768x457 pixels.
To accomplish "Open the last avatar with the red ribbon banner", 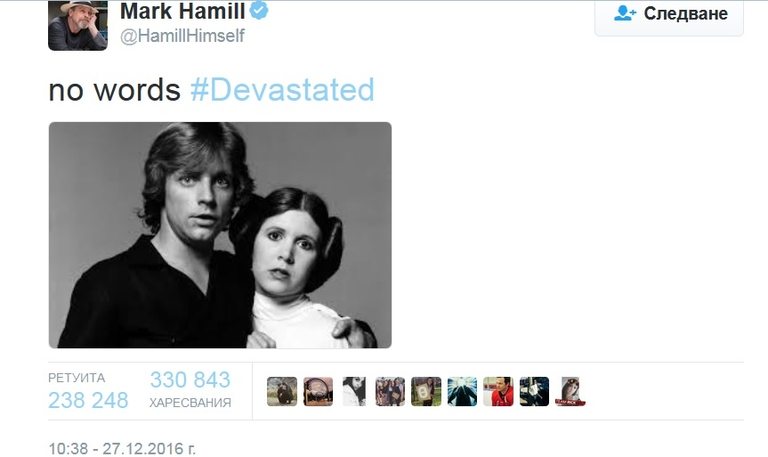I will pos(570,391).
